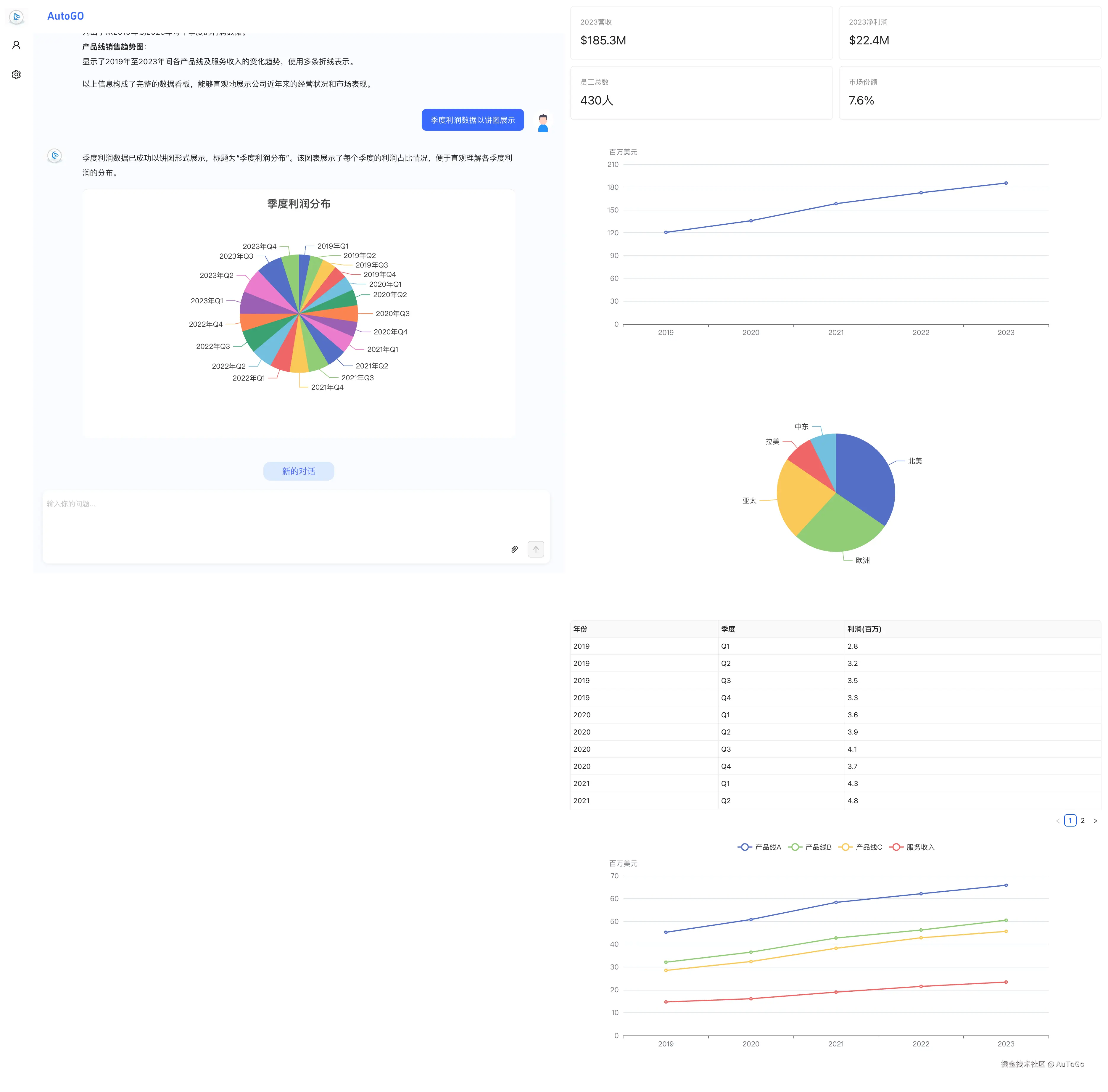
Task: Click the paperclip attachment icon
Action: pos(514,550)
